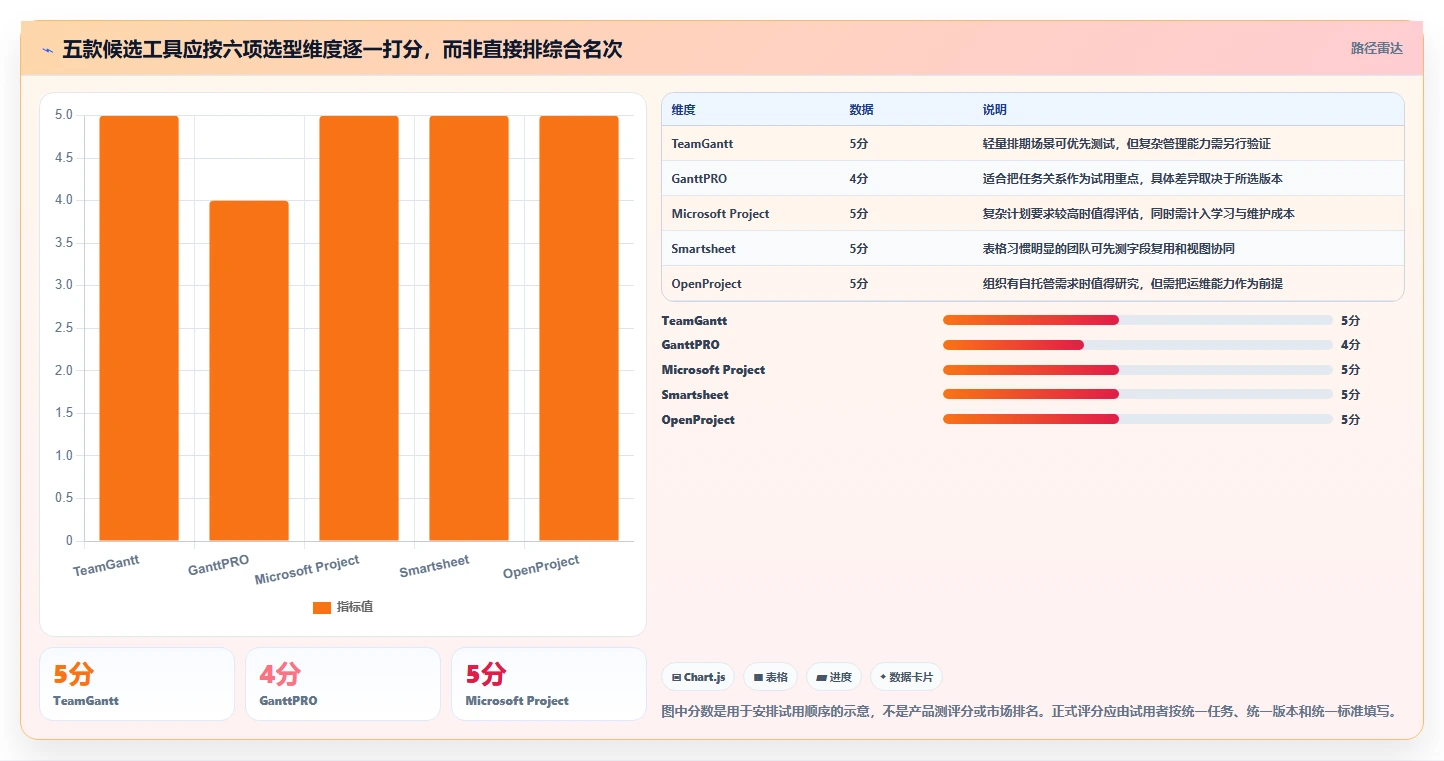Click the 5分 cell in TeamGantt table row
Image resolution: width=1444 pixels, height=761 pixels.
pos(859,144)
